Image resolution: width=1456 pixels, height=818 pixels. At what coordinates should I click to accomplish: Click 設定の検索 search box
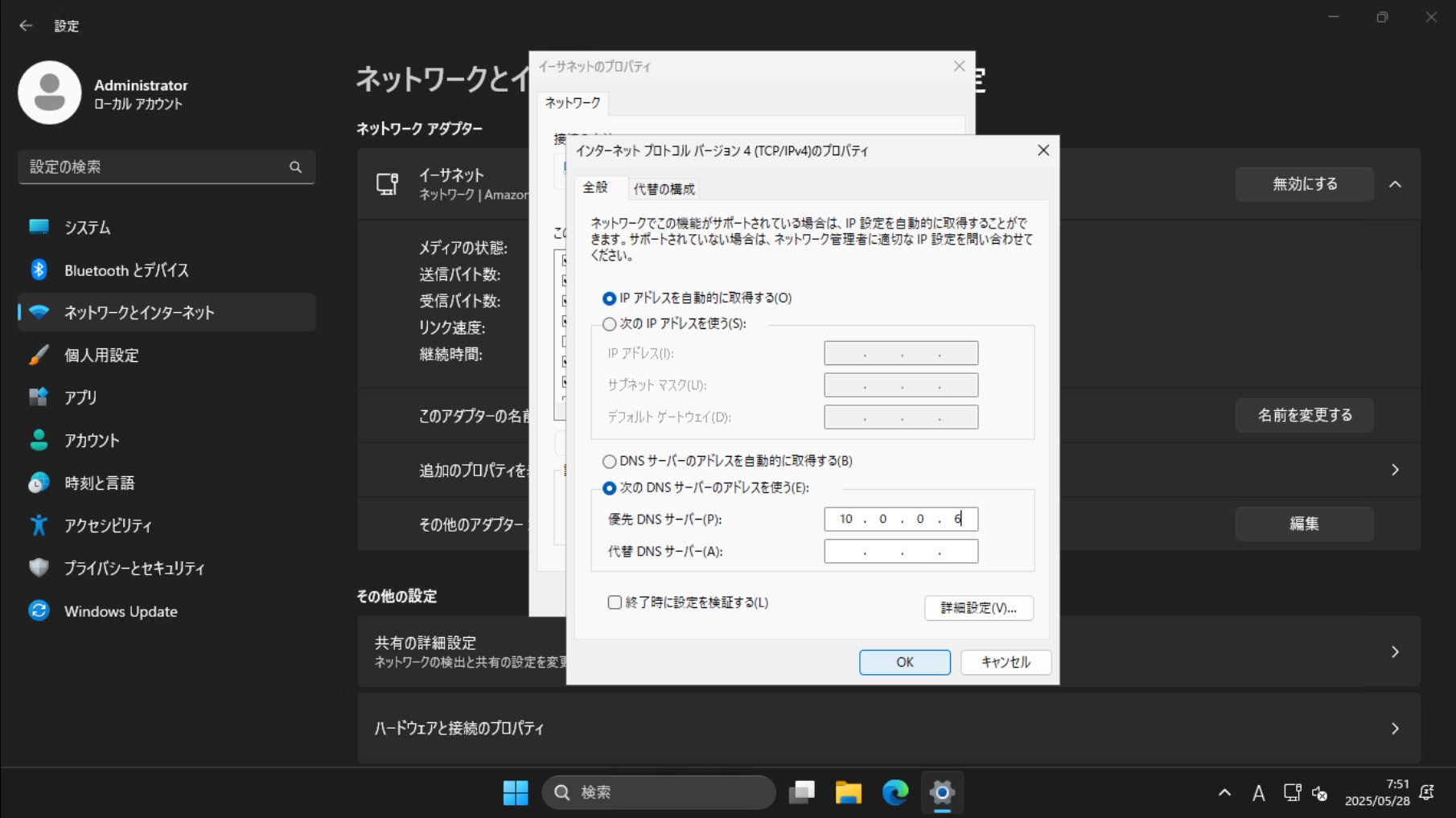(167, 167)
